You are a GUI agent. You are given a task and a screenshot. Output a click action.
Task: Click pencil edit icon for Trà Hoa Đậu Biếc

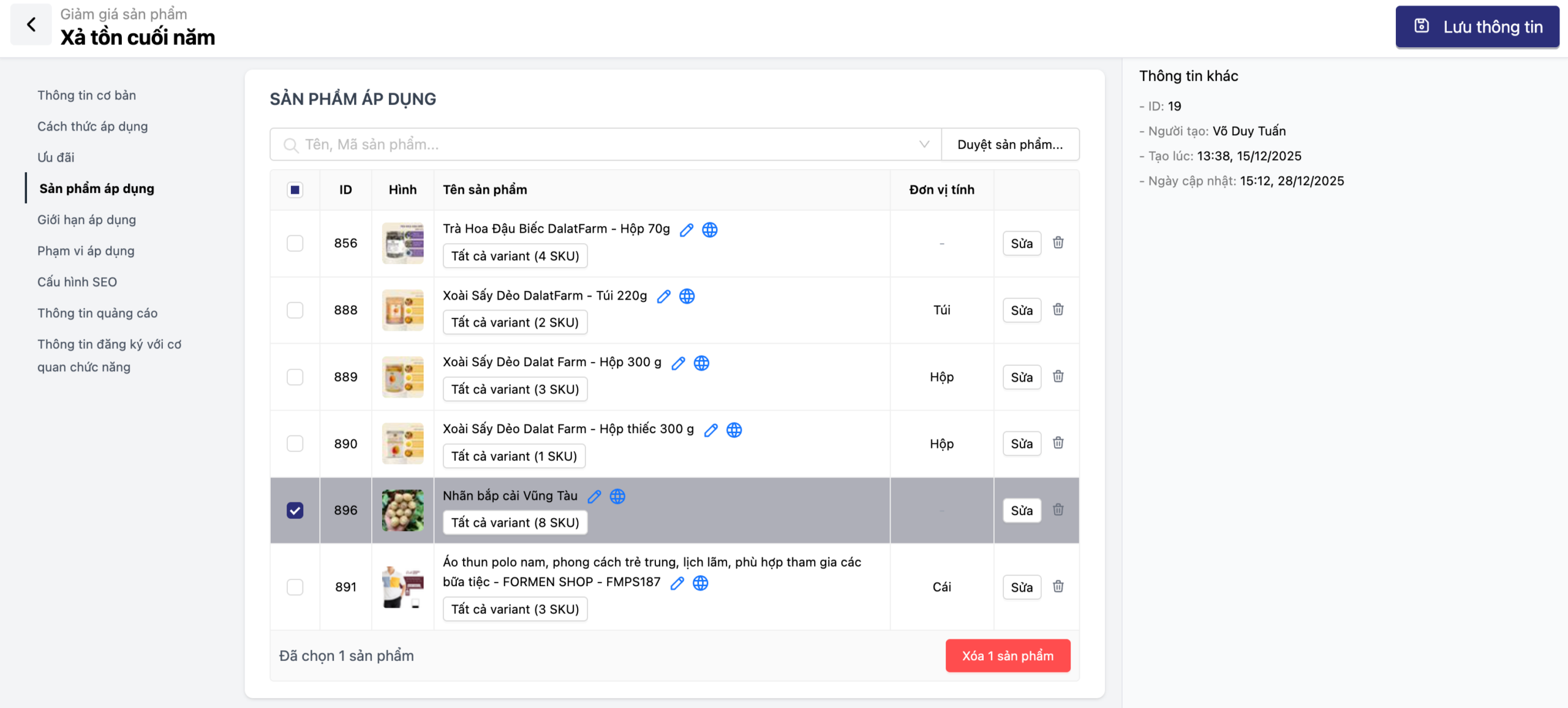tap(687, 230)
